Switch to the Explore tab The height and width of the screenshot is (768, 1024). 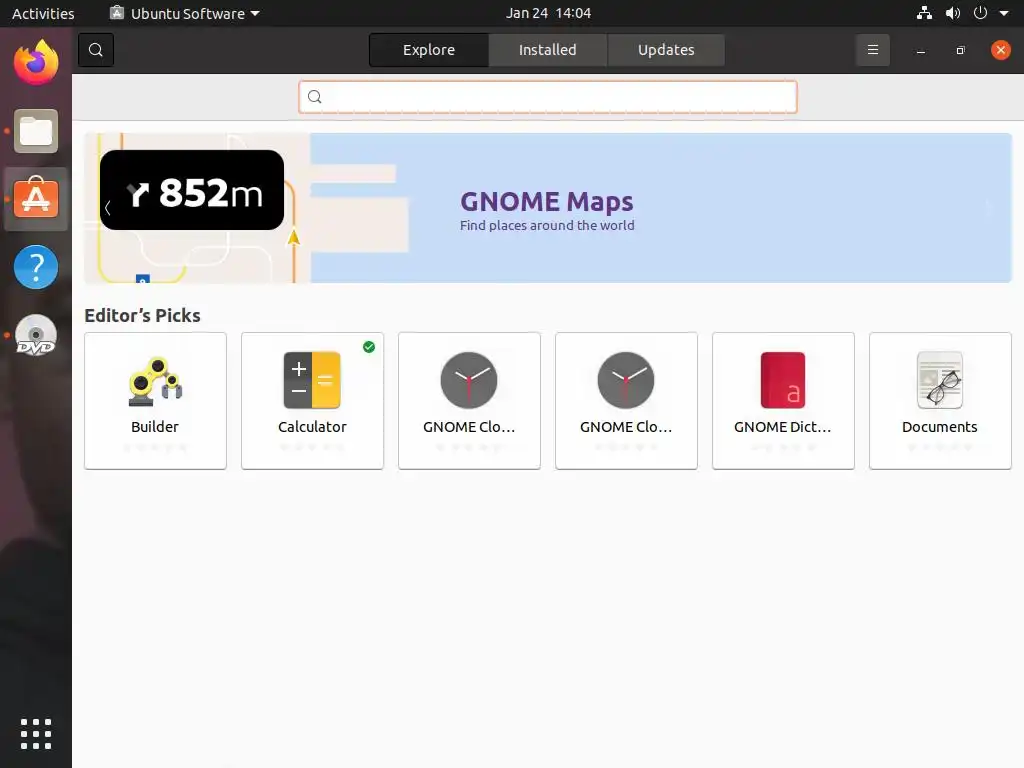tap(428, 50)
